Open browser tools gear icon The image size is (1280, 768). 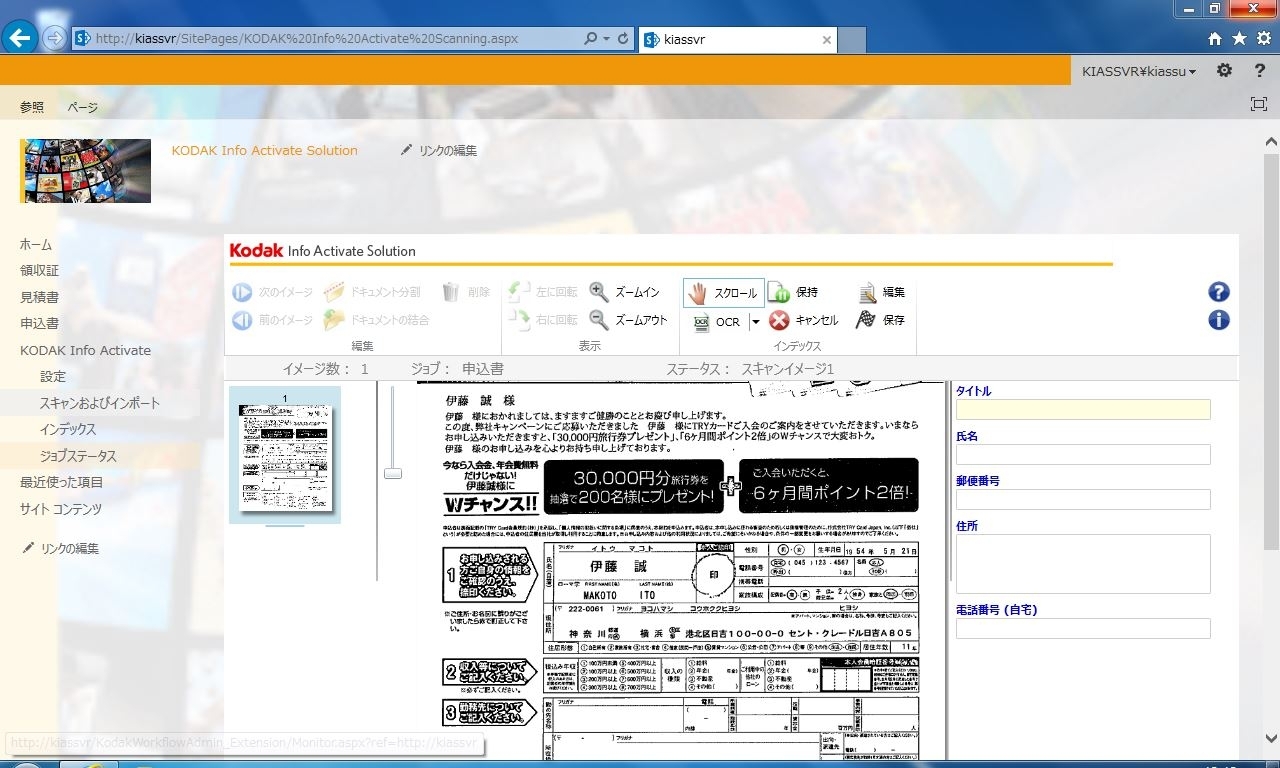tap(1263, 39)
